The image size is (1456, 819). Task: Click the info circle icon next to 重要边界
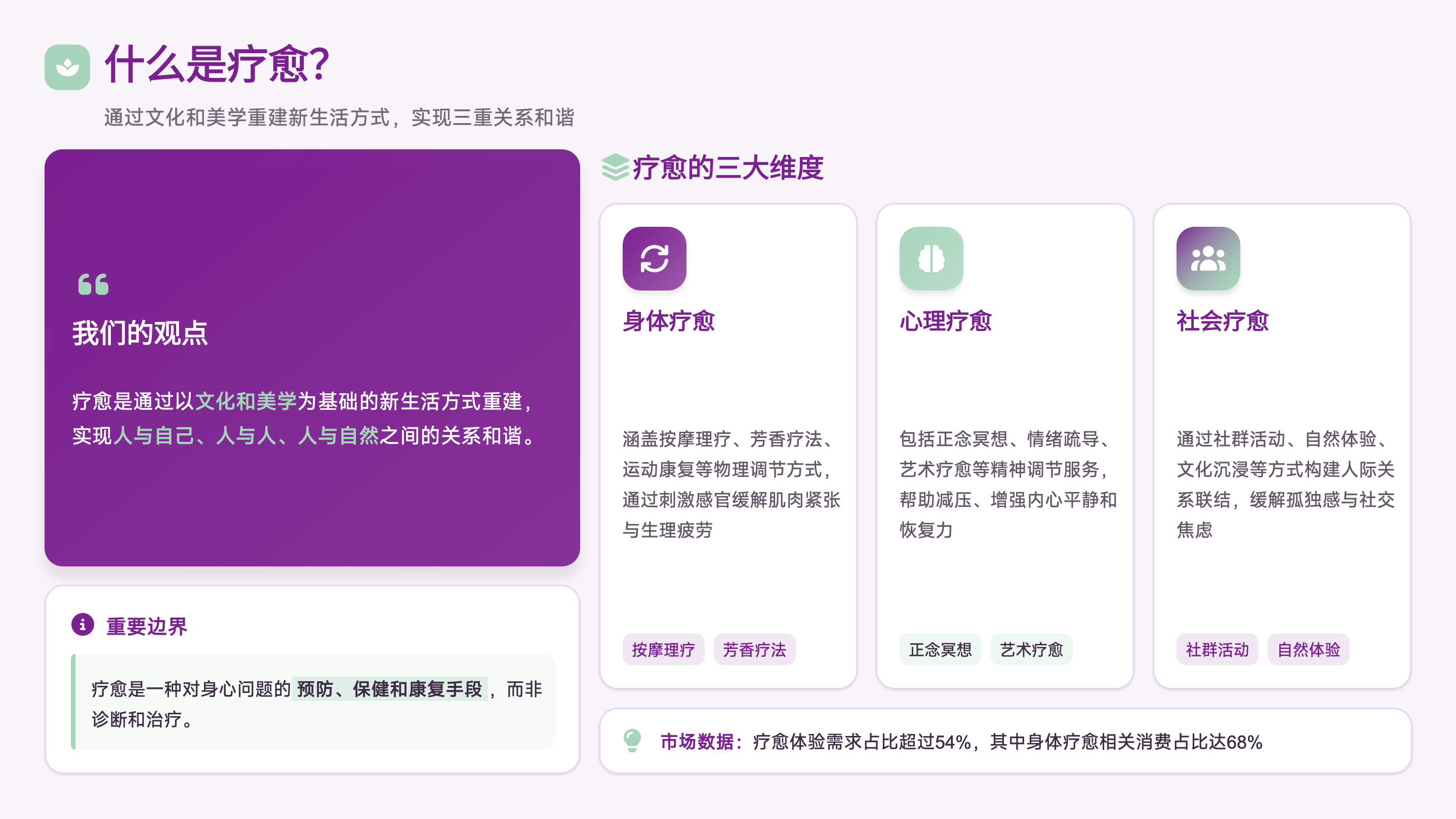pos(83,625)
